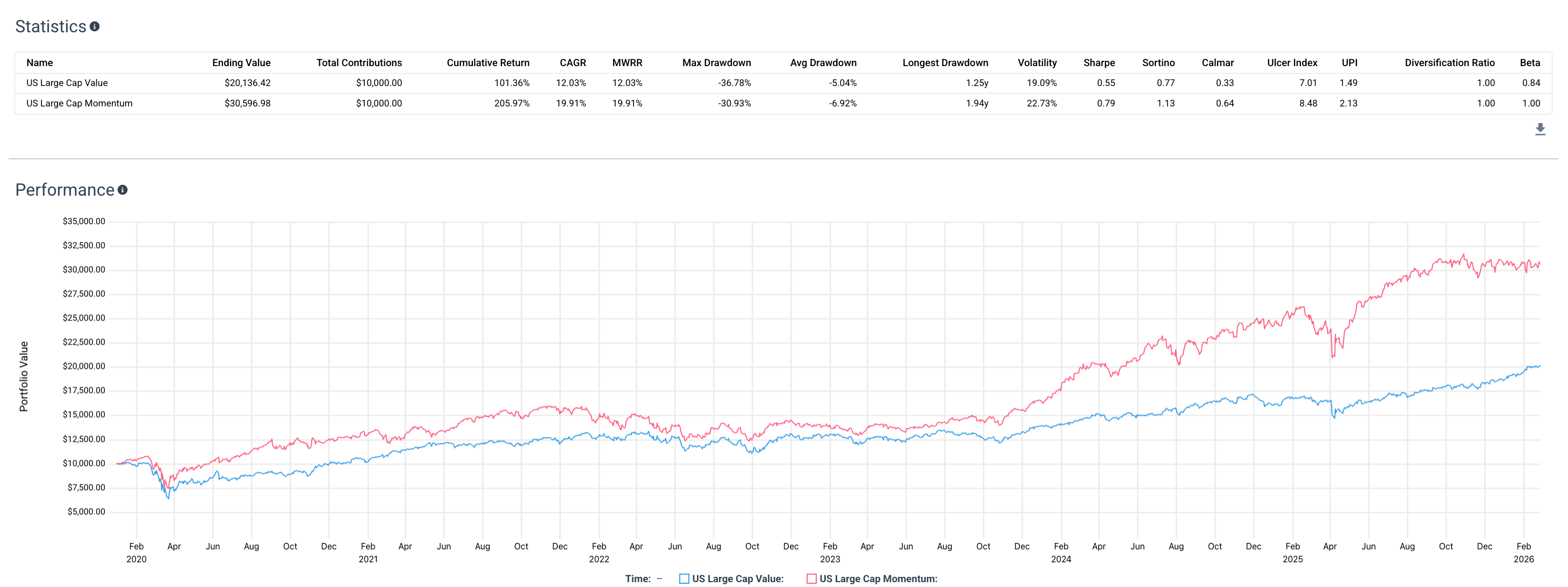Sort table by Ending Value column
1568x587 pixels.
tap(241, 63)
